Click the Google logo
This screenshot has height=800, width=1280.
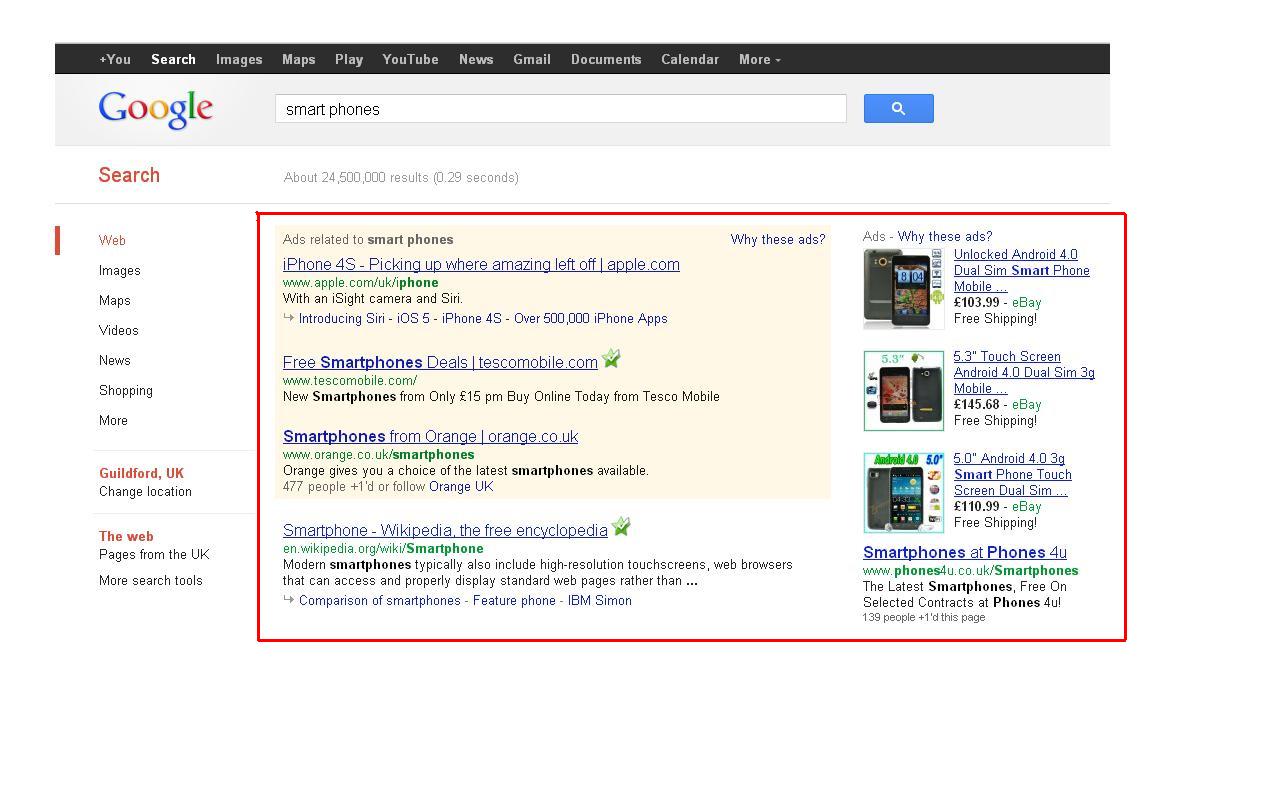tap(155, 110)
